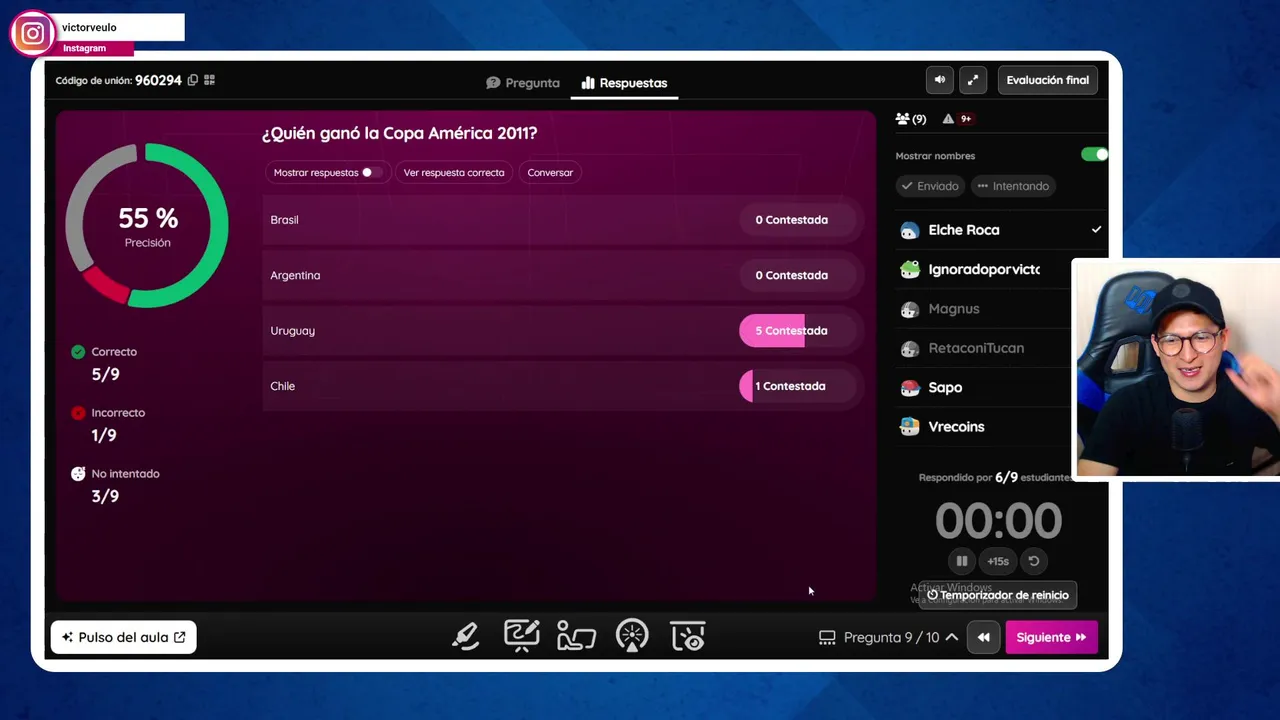The height and width of the screenshot is (720, 1280).
Task: Open the spinner wheel tool
Action: point(632,636)
